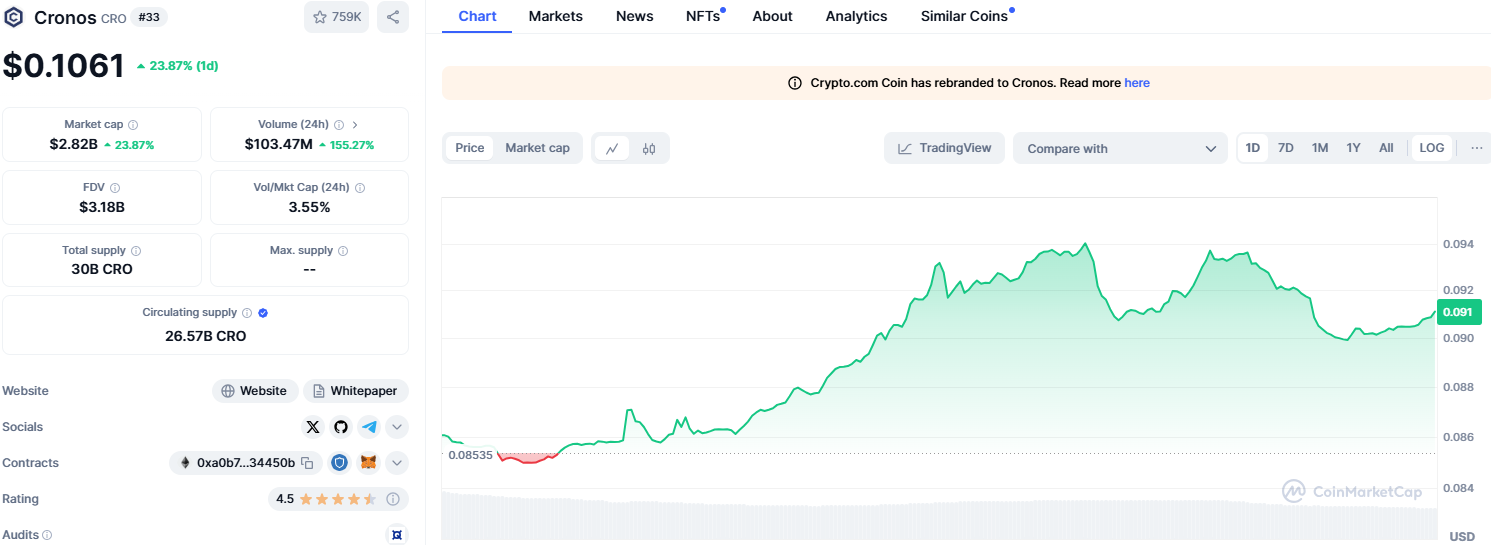1491x545 pixels.
Task: Click the $2.82B market cap value
Action: (74, 144)
